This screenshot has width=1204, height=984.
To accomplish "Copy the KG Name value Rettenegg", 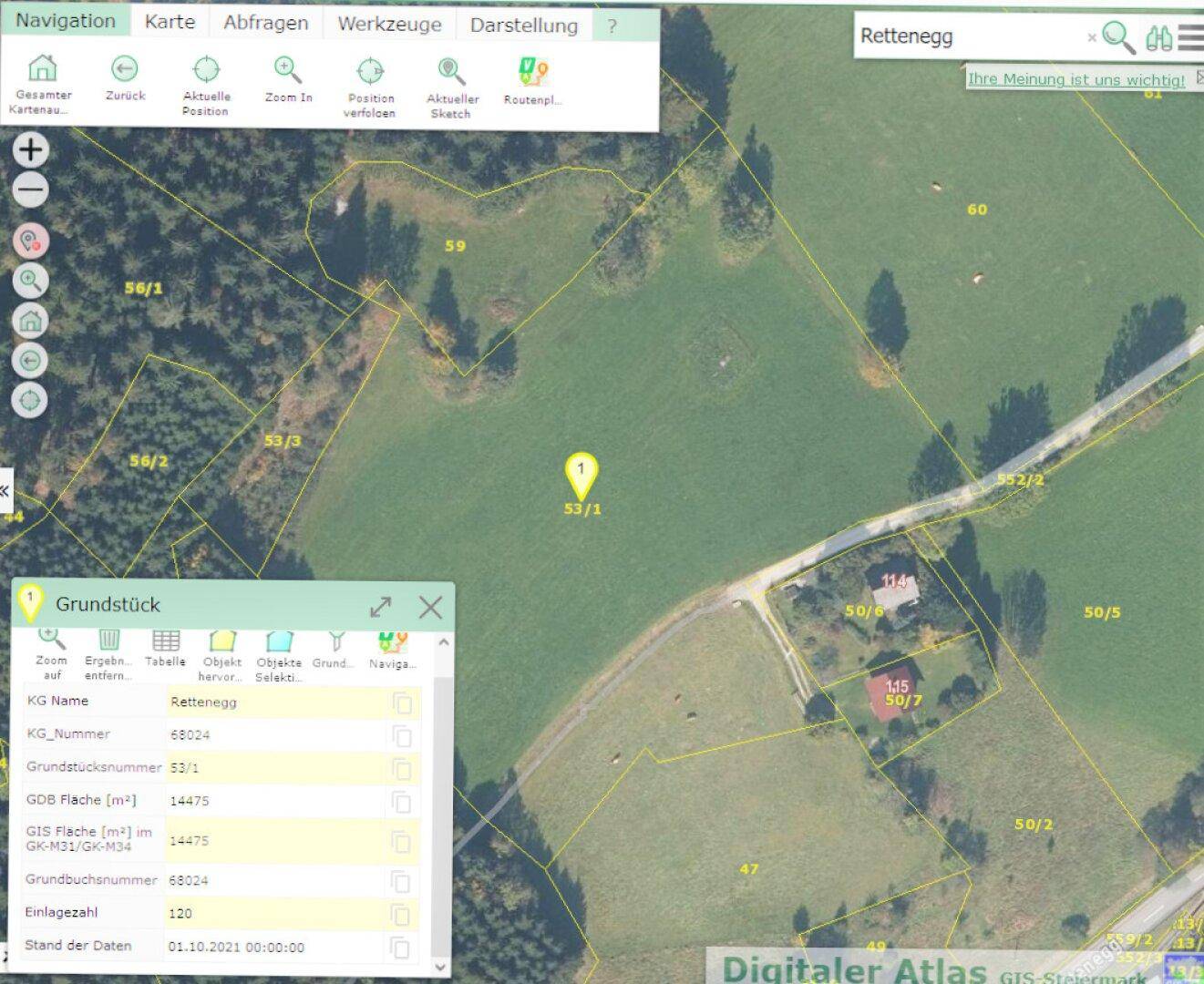I will (x=402, y=703).
